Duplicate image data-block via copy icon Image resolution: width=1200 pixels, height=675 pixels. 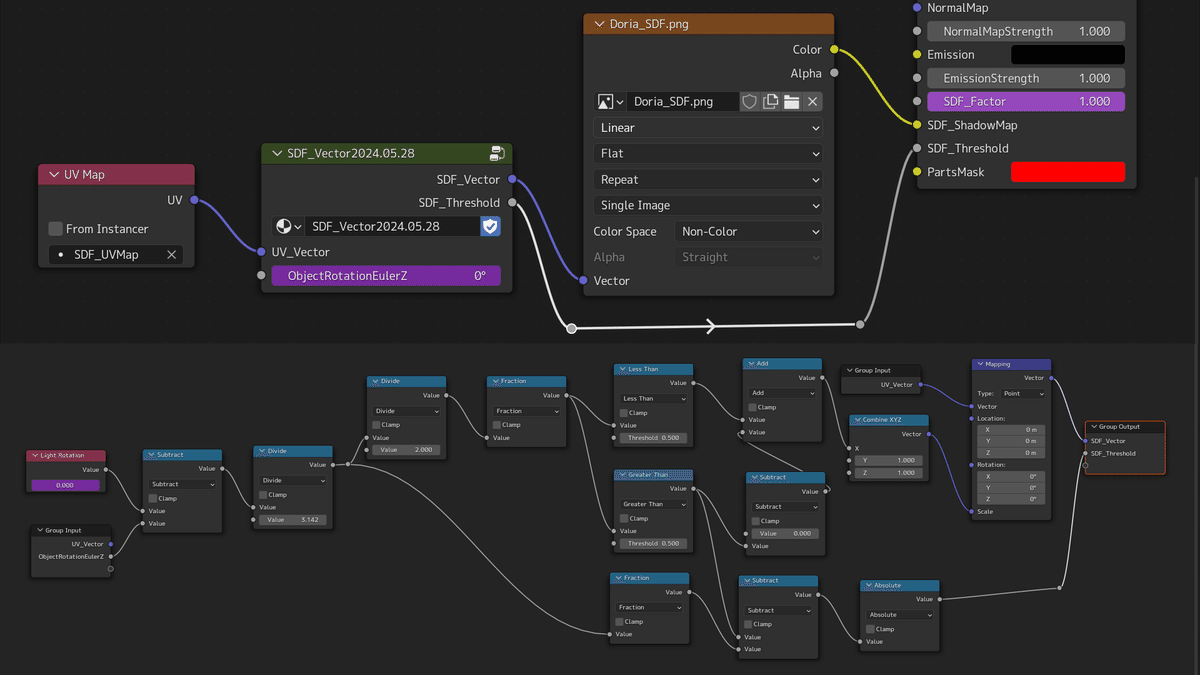tap(771, 101)
